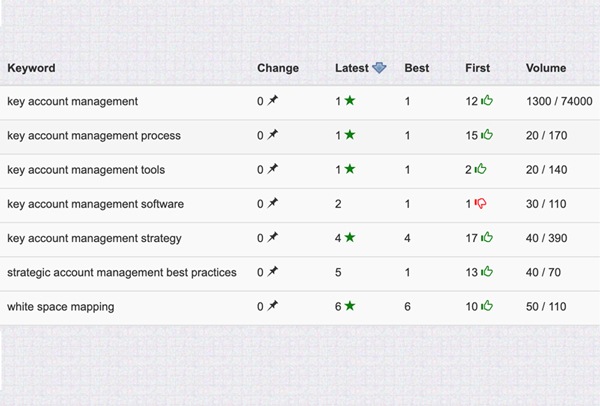
Task: Click the Latest column sort arrow icon
Action: tap(379, 68)
